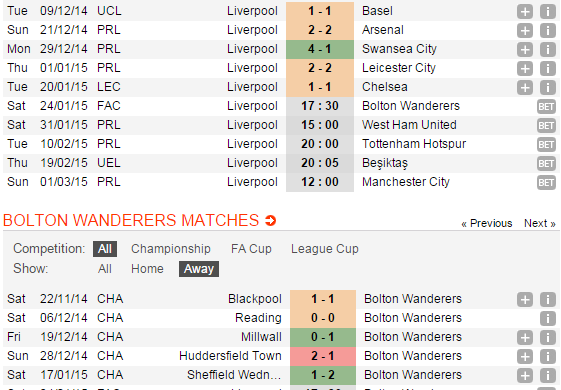Toggle the Away show filter
This screenshot has width=561, height=390.
click(x=199, y=269)
